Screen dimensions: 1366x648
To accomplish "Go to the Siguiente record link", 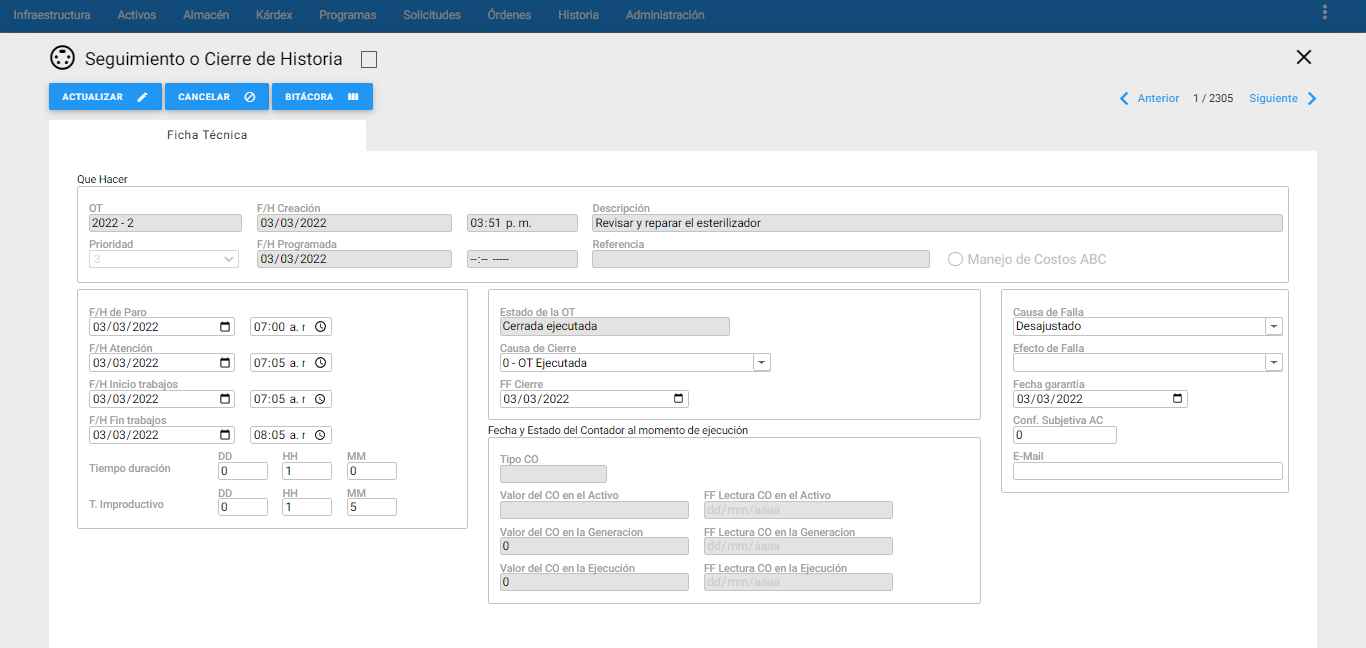I will pyautogui.click(x=1273, y=98).
